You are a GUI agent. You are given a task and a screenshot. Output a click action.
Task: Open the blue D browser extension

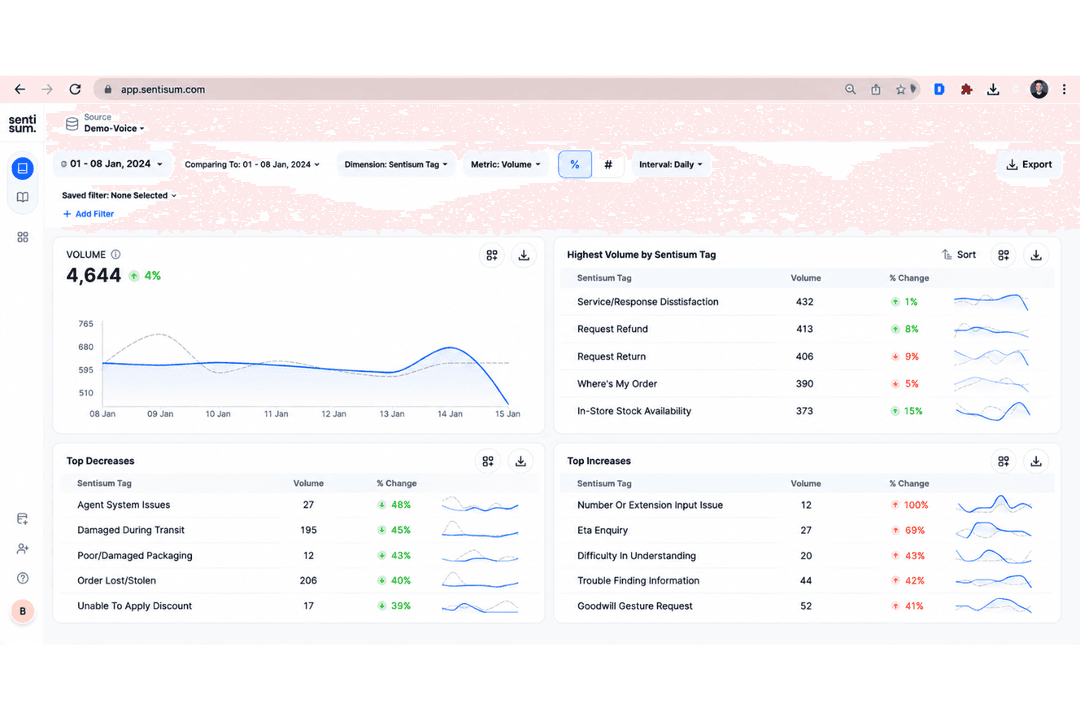939,90
